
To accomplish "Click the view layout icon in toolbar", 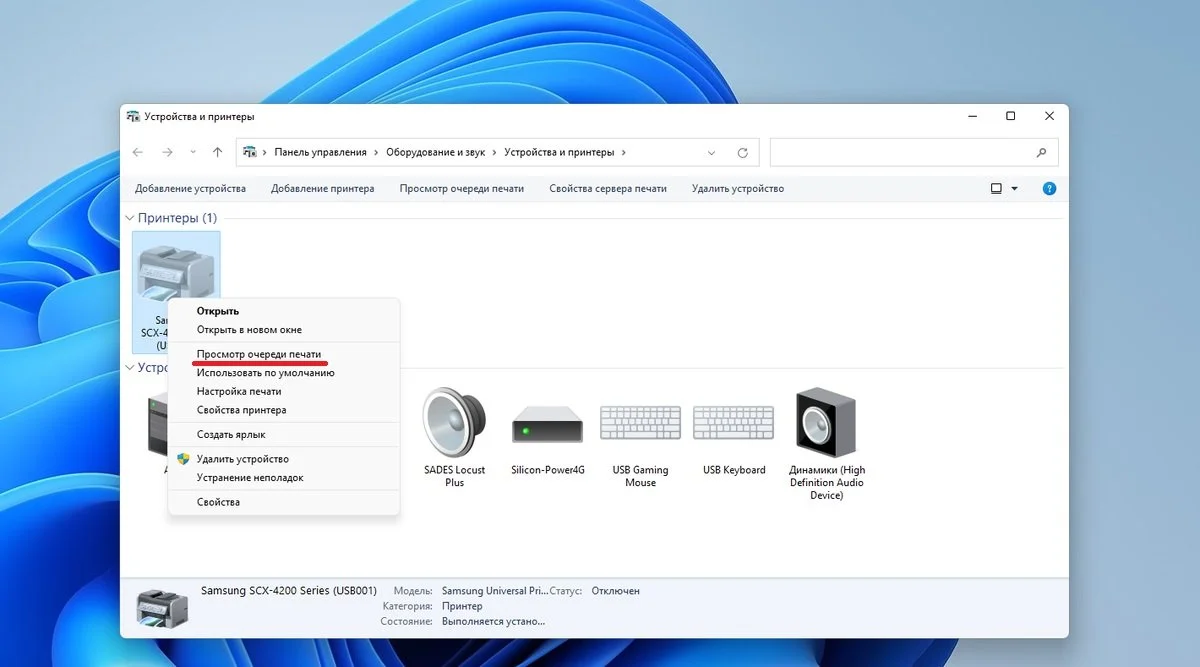I will coord(996,188).
